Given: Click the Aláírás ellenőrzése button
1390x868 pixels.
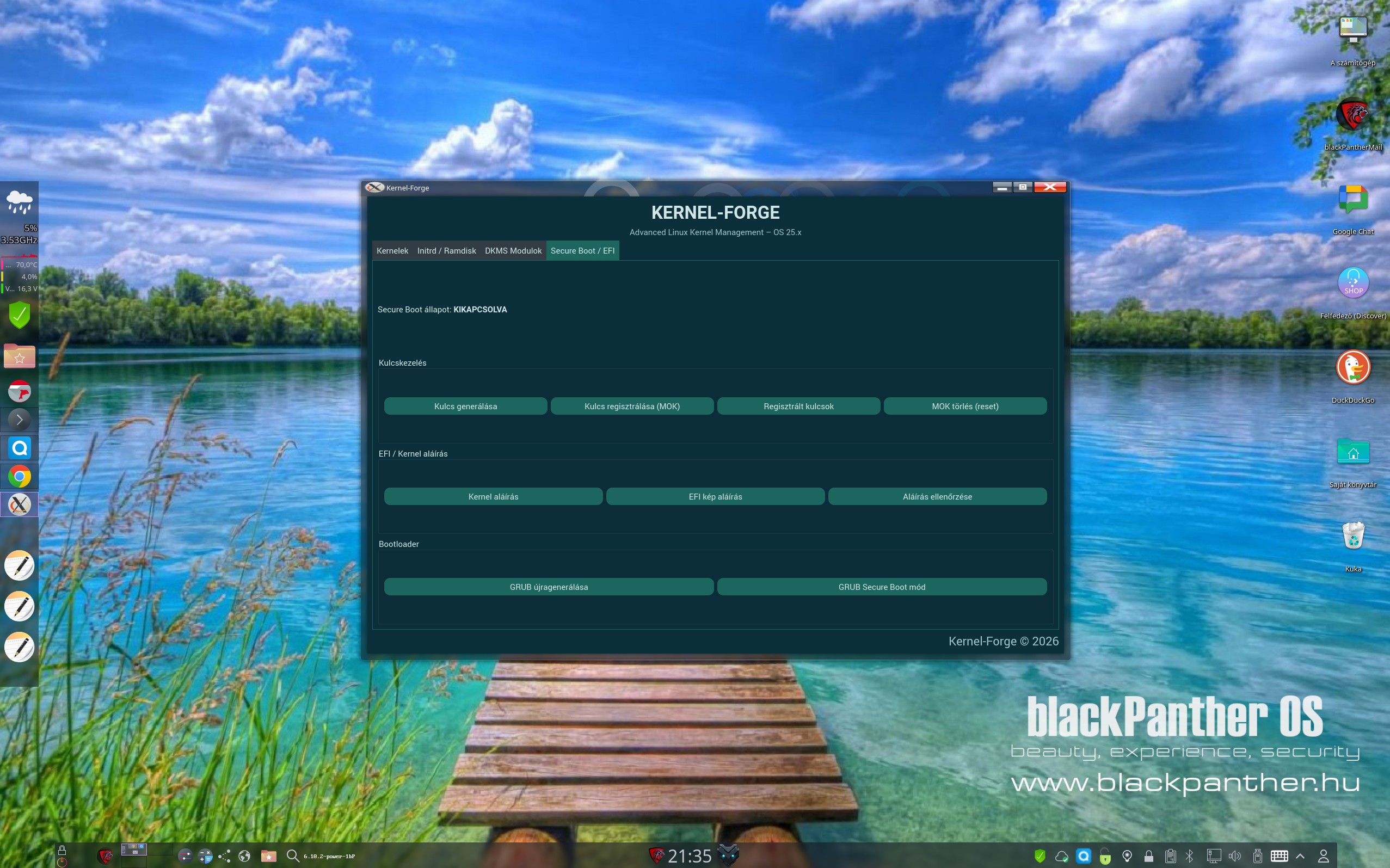Looking at the screenshot, I should click(937, 496).
